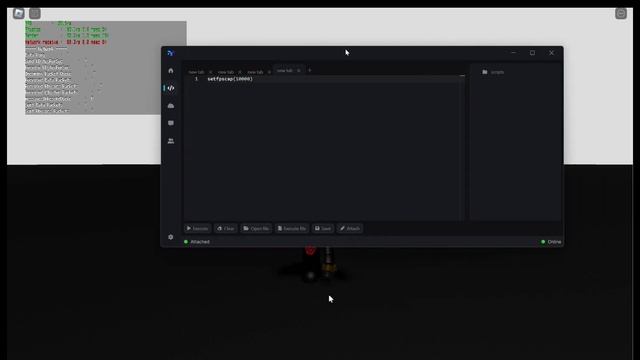The width and height of the screenshot is (640, 360).
Task: Close the active editor tab
Action: coord(299,71)
